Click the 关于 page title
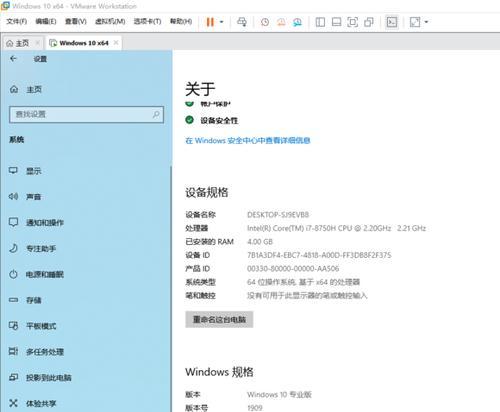Screen dimensions: 500x412 200,89
